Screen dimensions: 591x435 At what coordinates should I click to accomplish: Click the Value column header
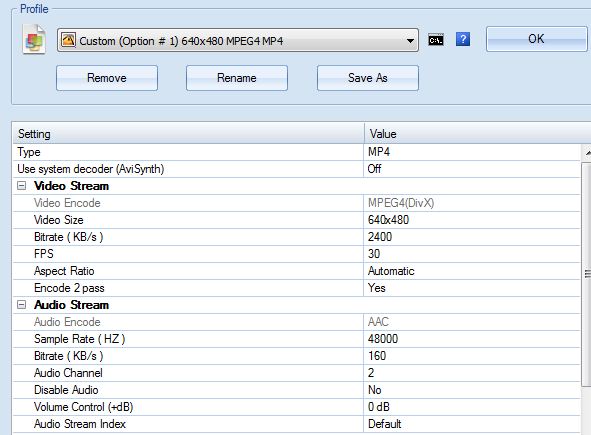(478, 134)
